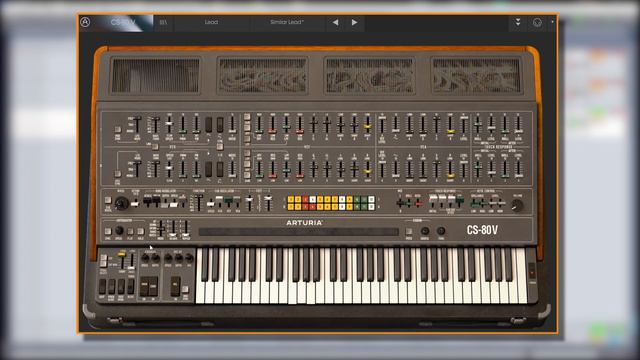Adjust the knob nearest the CS-80V logo
This screenshot has height=360, width=640.
pos(441,231)
